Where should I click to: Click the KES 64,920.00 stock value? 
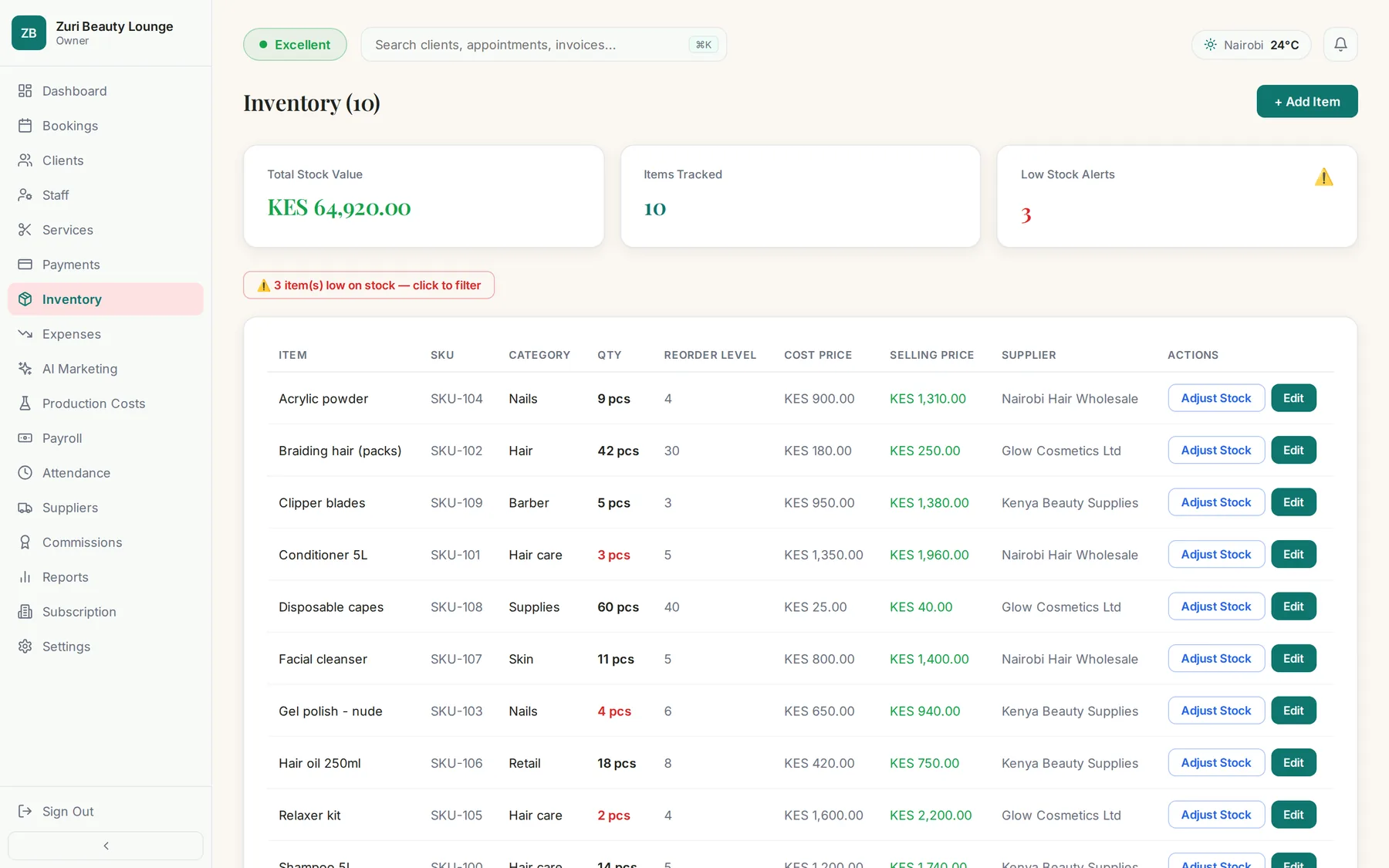pos(339,208)
